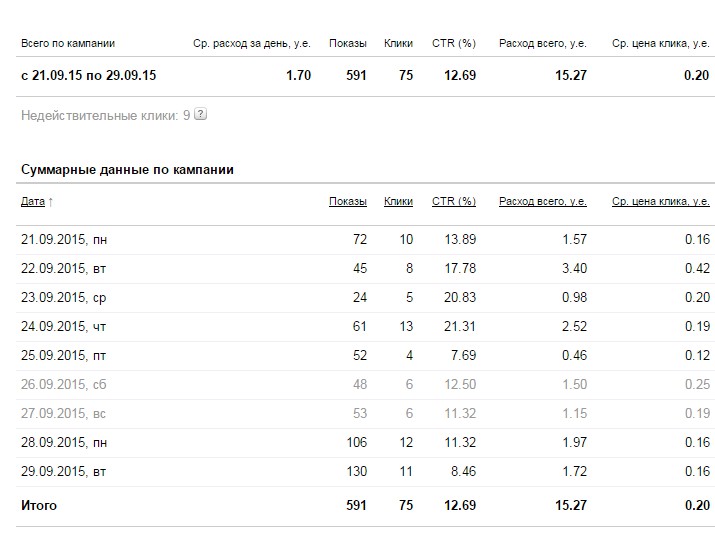Select the 28.09.2015, пн row

pos(365,442)
